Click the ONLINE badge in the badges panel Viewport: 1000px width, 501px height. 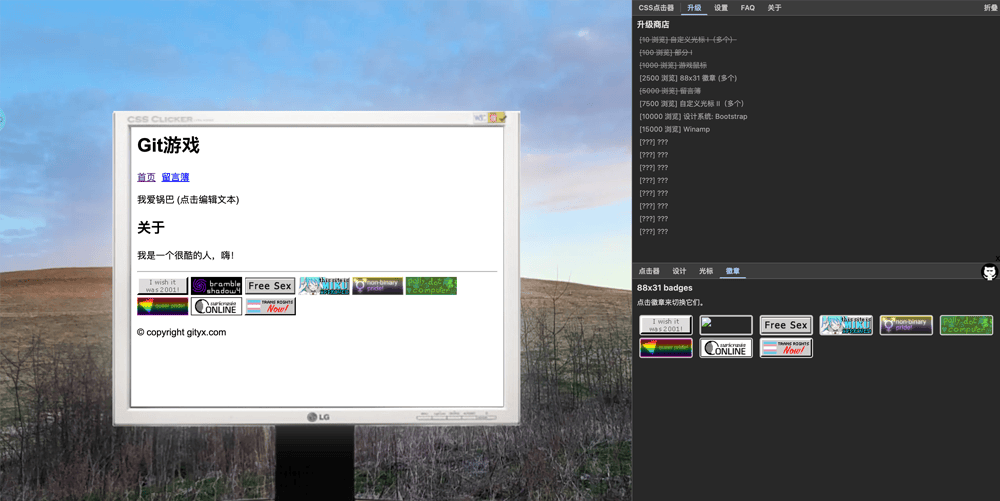pos(726,348)
